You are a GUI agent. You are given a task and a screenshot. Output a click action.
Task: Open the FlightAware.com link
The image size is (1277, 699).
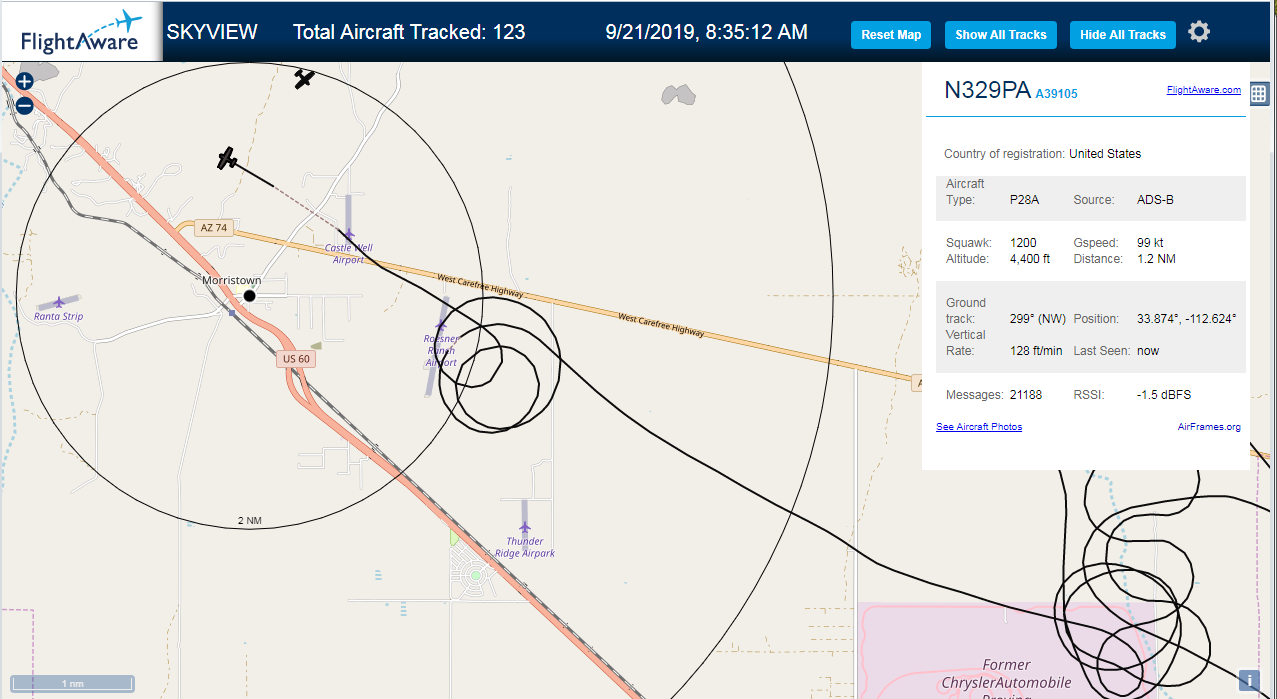point(1203,90)
